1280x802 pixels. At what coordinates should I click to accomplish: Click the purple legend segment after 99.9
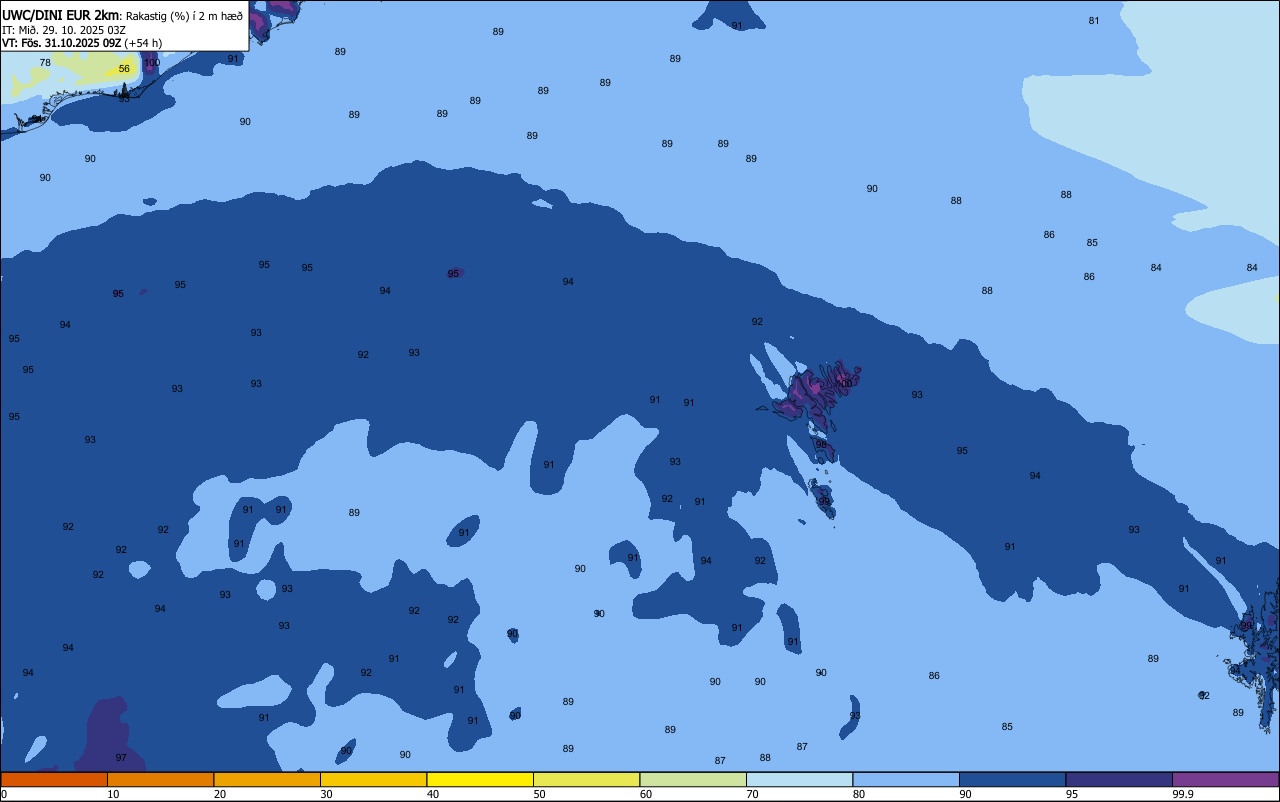(1225, 779)
